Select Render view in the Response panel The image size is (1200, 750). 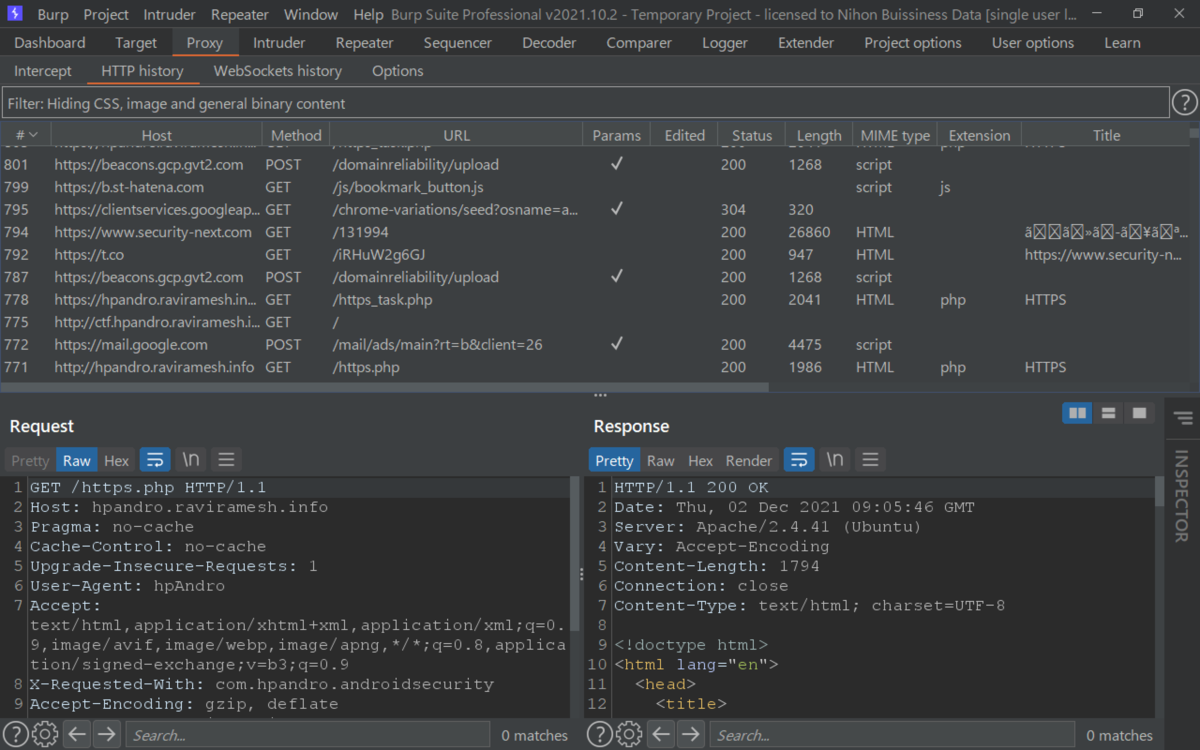tap(749, 460)
